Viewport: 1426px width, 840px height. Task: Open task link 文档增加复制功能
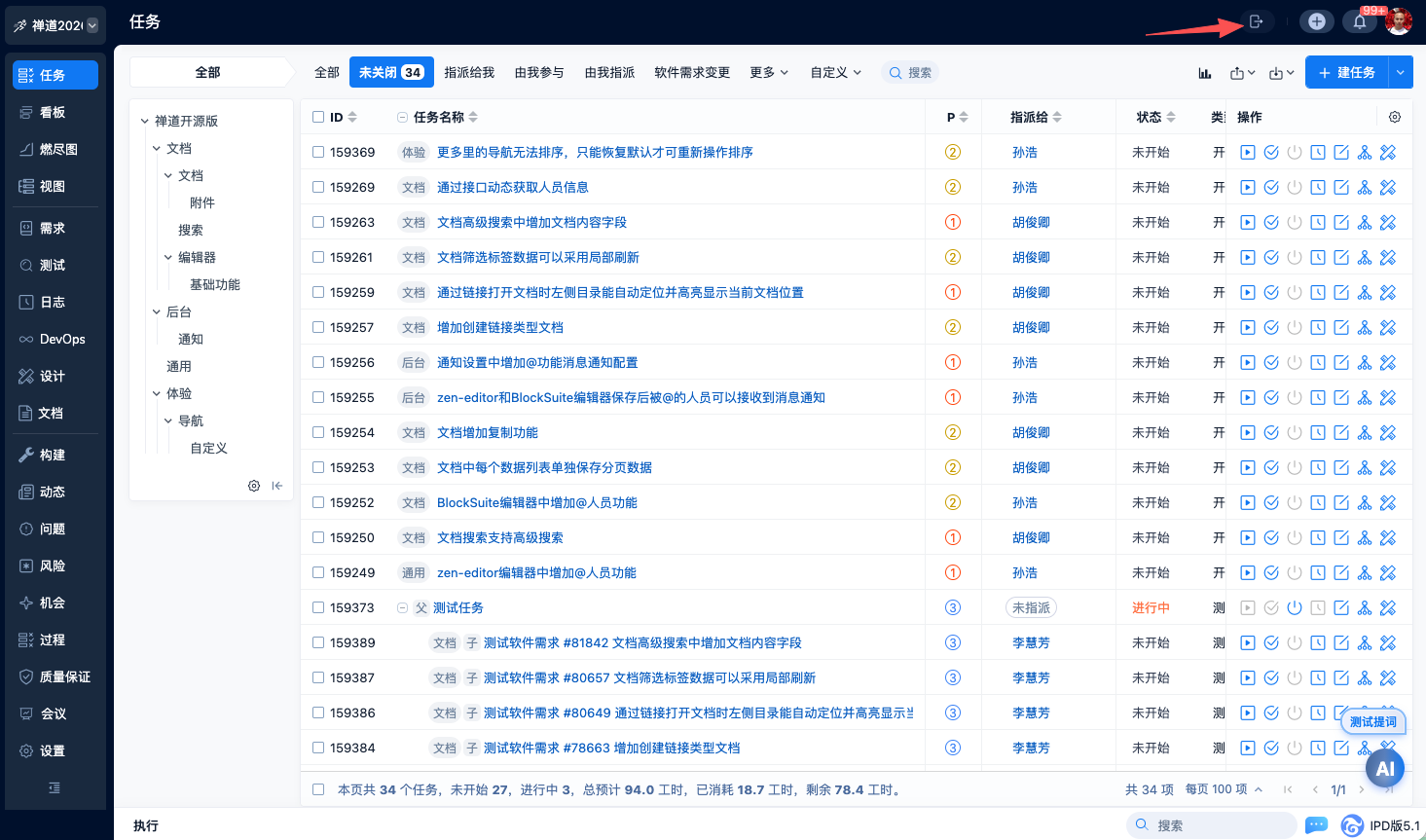[x=488, y=432]
